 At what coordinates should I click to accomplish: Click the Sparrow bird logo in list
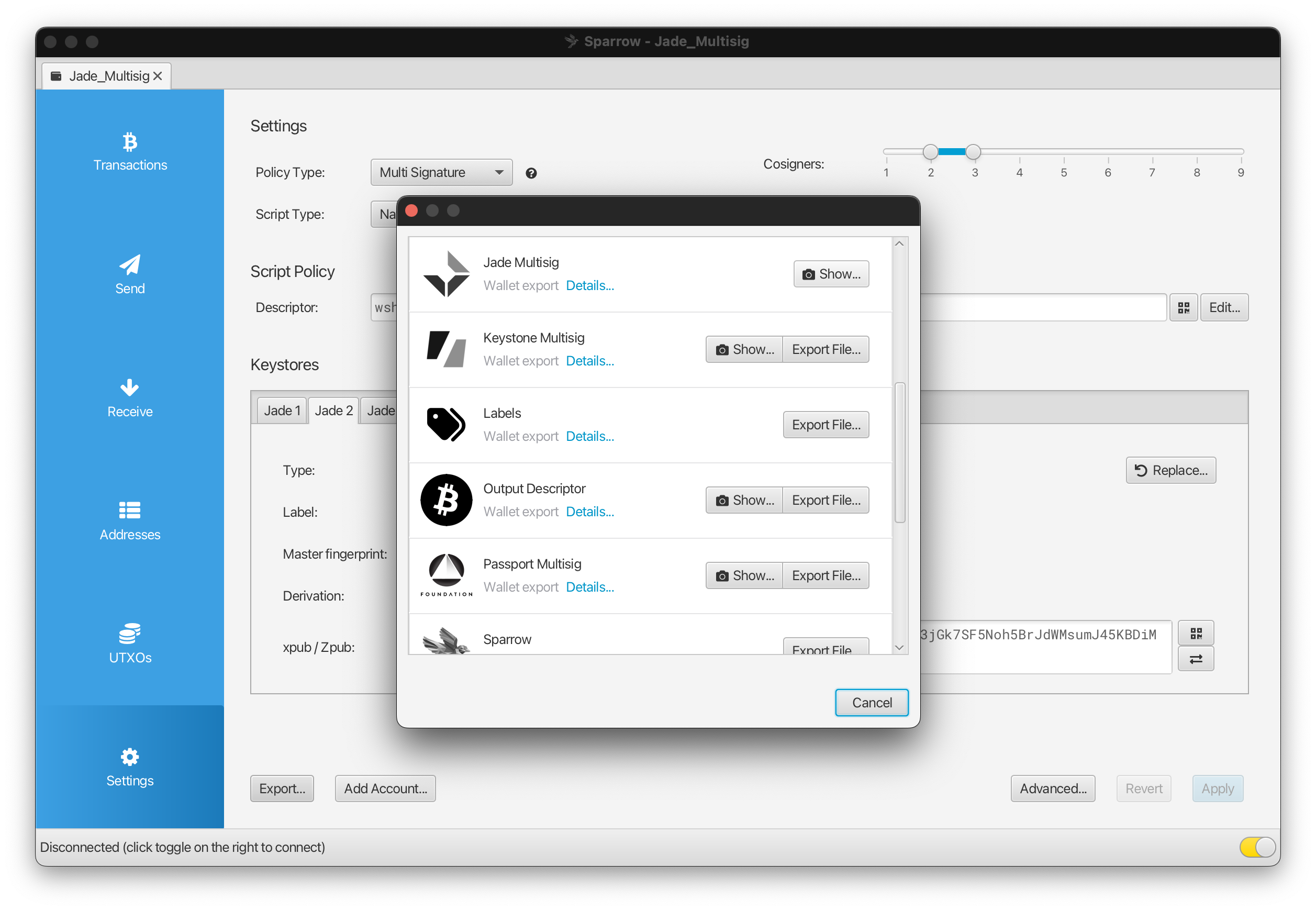tap(447, 641)
